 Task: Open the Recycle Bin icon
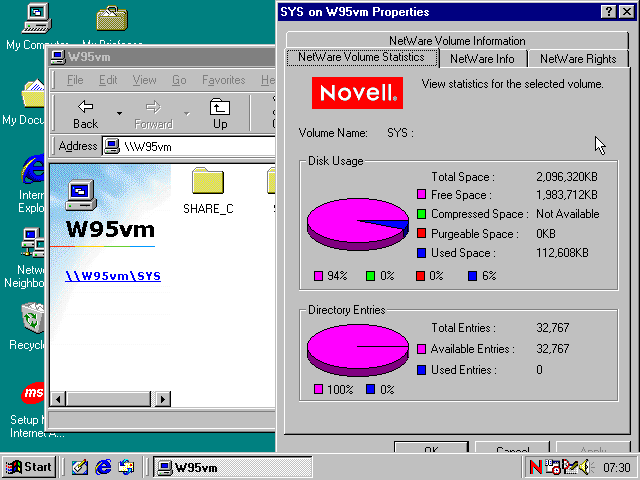33,318
